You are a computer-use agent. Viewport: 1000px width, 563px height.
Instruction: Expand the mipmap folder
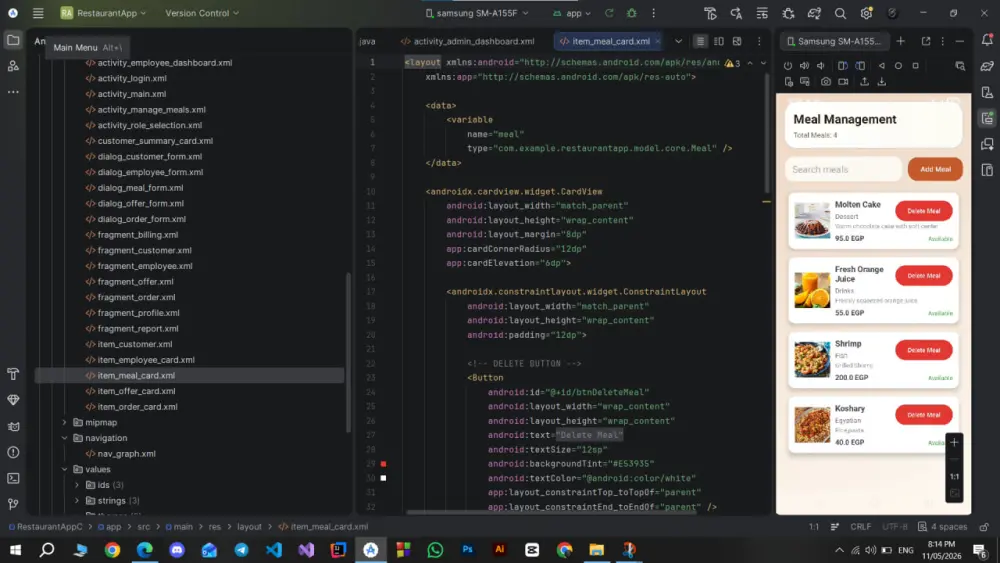(x=64, y=422)
